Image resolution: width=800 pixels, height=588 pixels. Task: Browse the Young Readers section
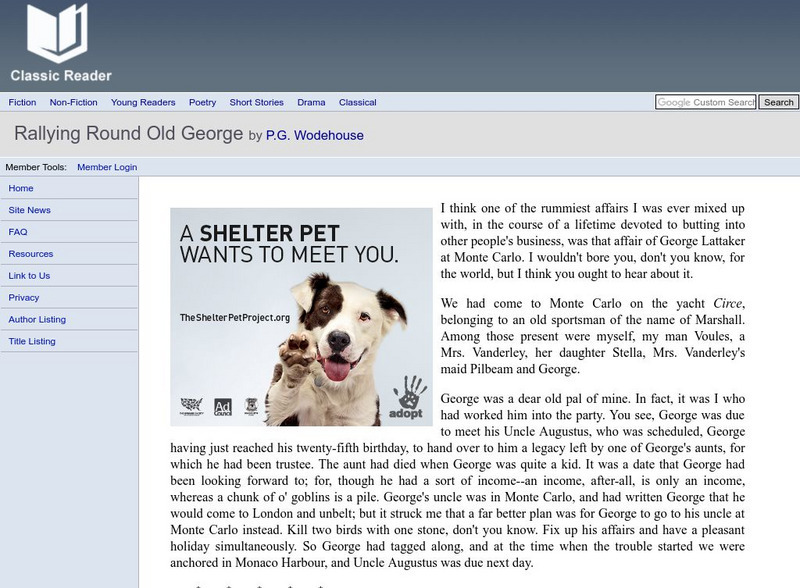click(141, 102)
